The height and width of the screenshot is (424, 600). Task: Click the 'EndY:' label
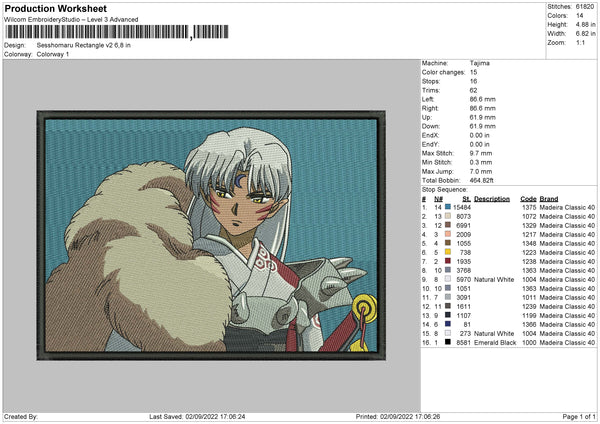[x=430, y=144]
